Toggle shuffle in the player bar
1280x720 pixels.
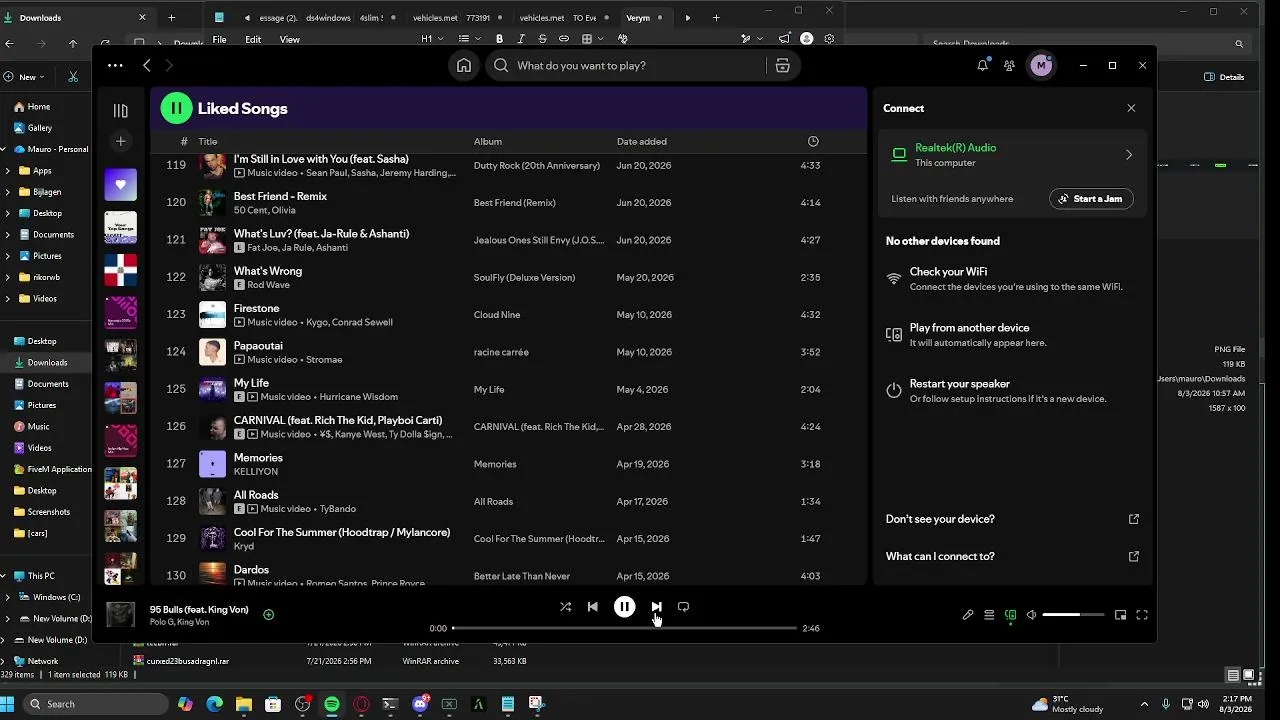pos(565,606)
